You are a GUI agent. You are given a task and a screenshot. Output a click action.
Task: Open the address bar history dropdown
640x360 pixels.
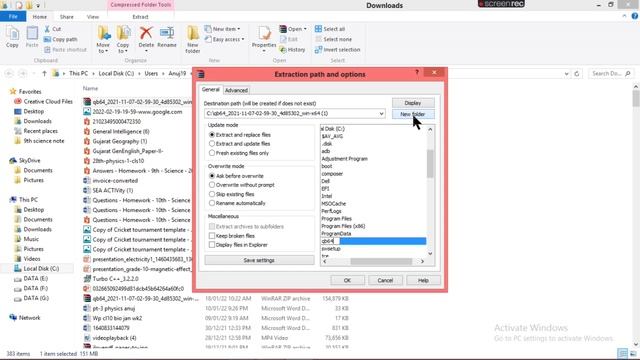(567, 73)
